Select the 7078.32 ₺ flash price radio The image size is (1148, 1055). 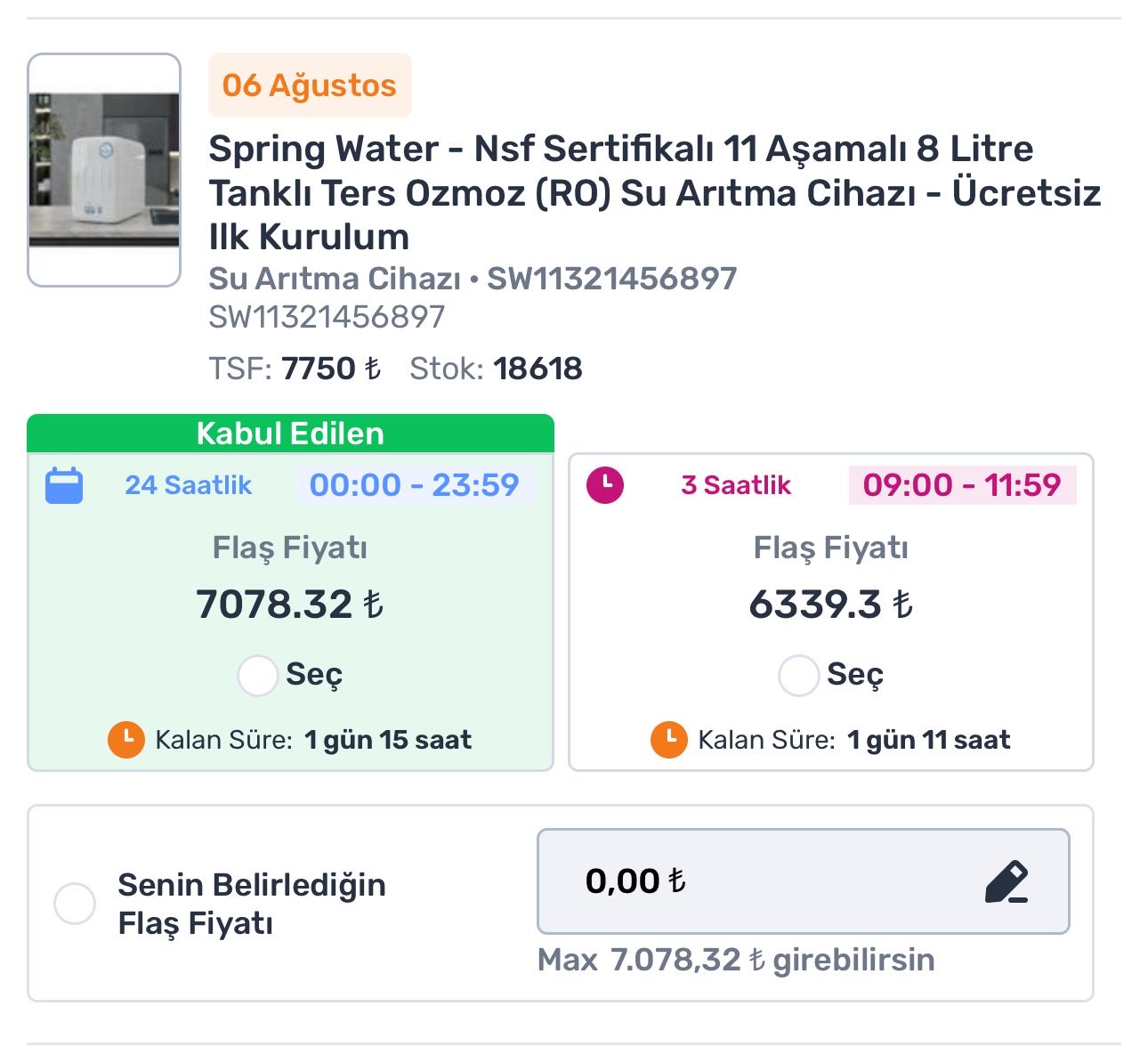click(258, 676)
